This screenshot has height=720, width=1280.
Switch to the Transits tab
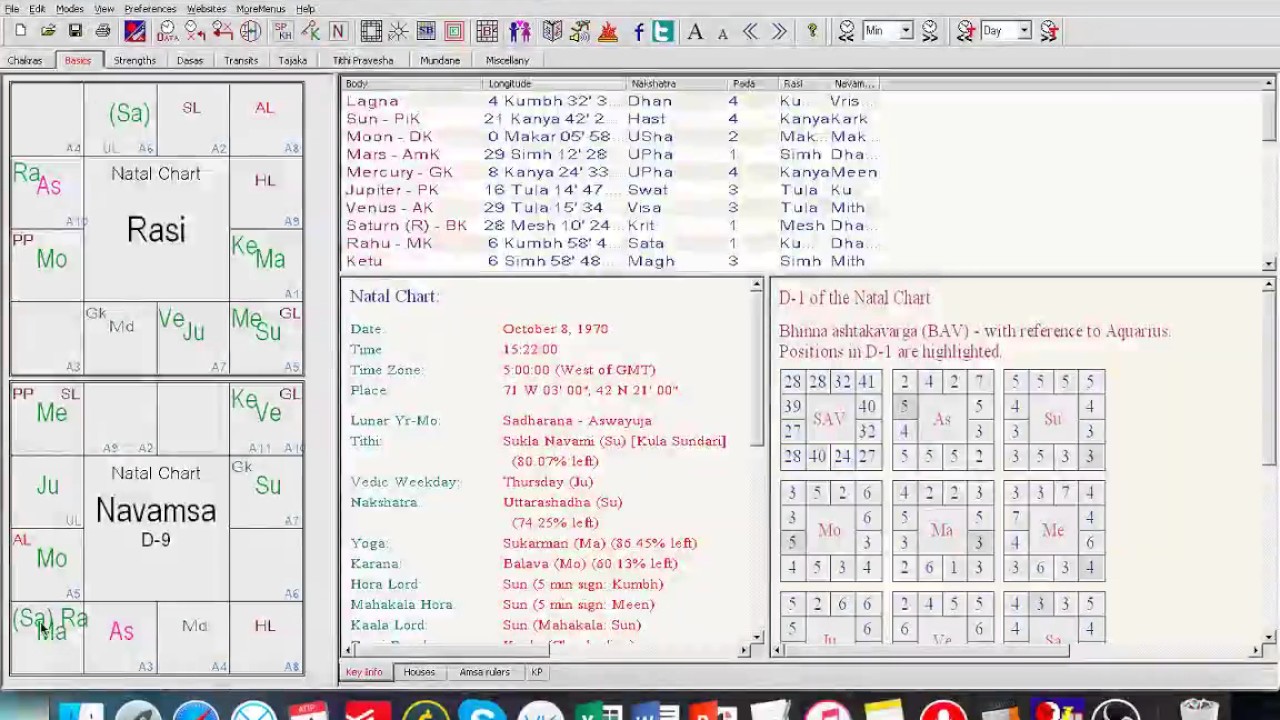point(241,60)
